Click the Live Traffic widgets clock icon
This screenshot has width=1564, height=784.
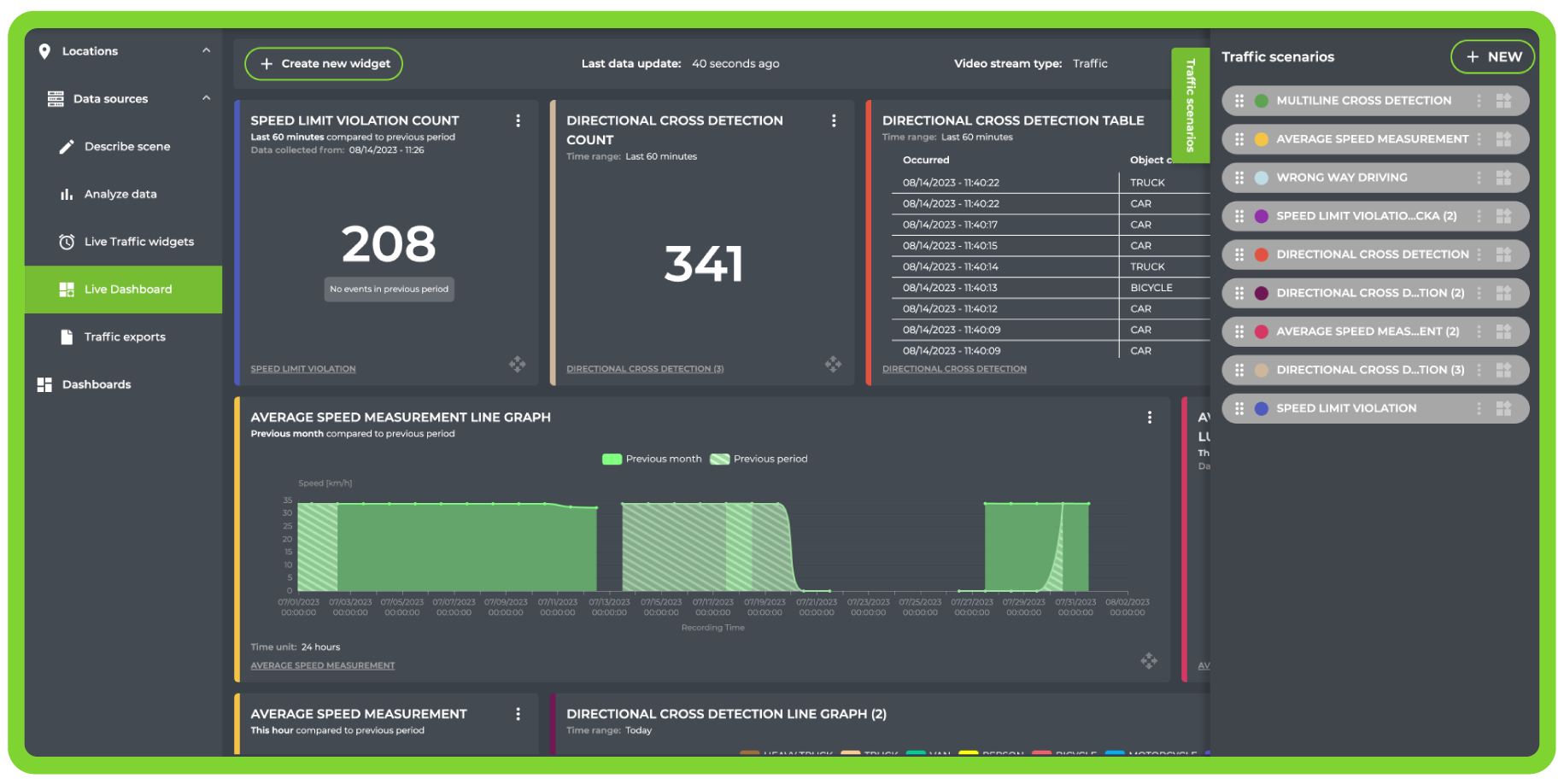click(67, 242)
